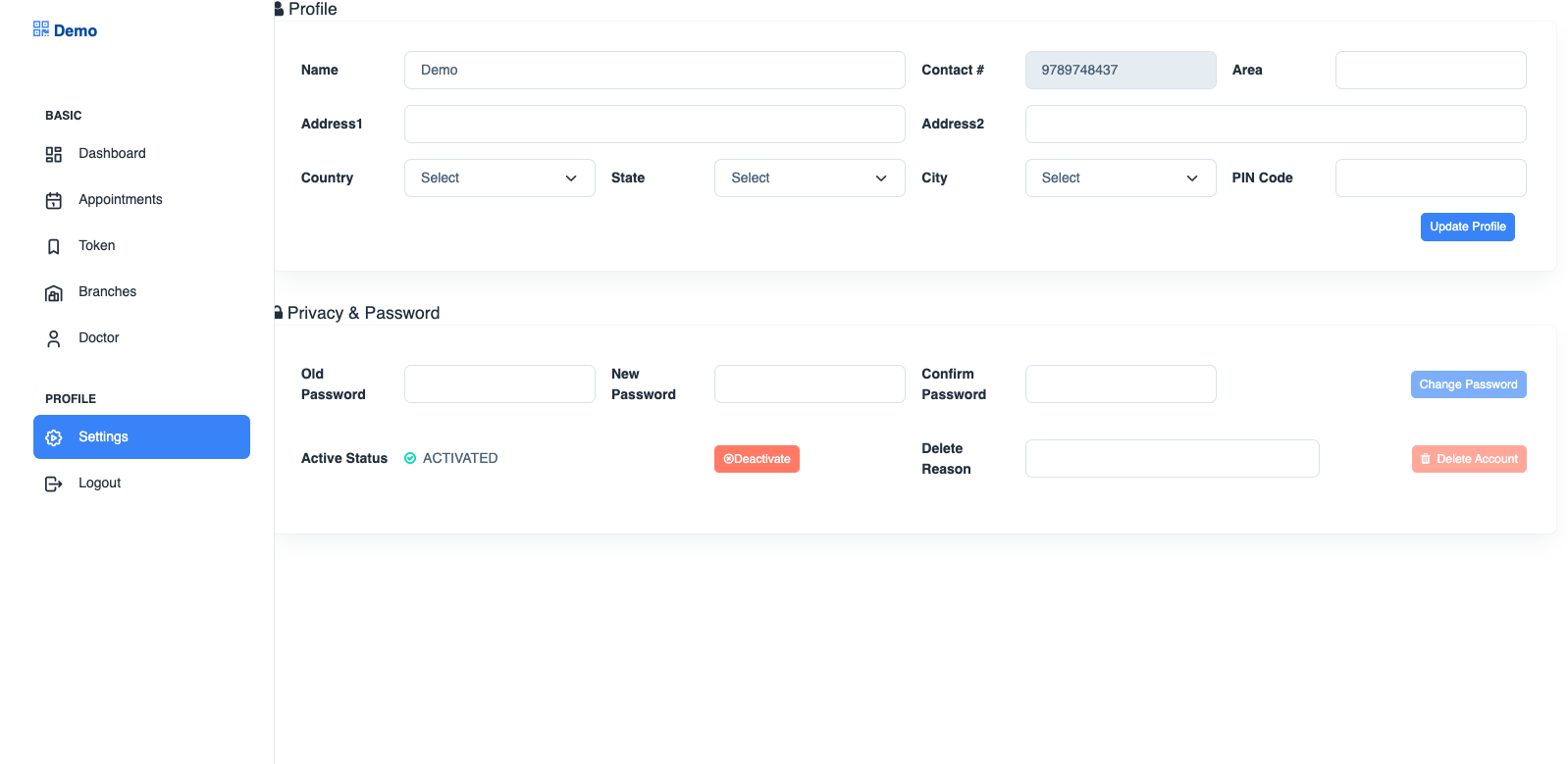Open the City dropdown list
Image resolution: width=1568 pixels, height=764 pixels.
(1120, 178)
